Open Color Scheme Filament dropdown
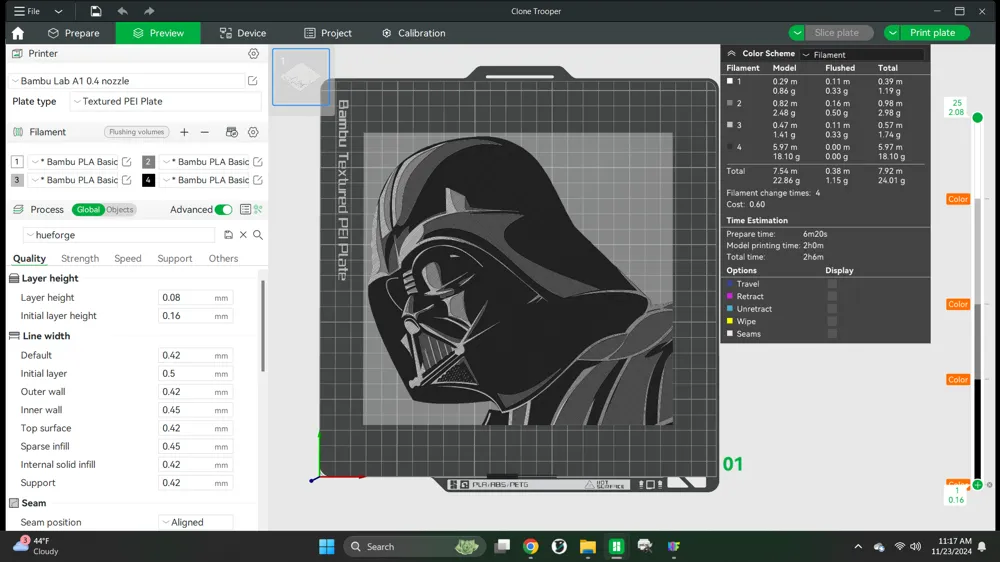 click(x=862, y=55)
